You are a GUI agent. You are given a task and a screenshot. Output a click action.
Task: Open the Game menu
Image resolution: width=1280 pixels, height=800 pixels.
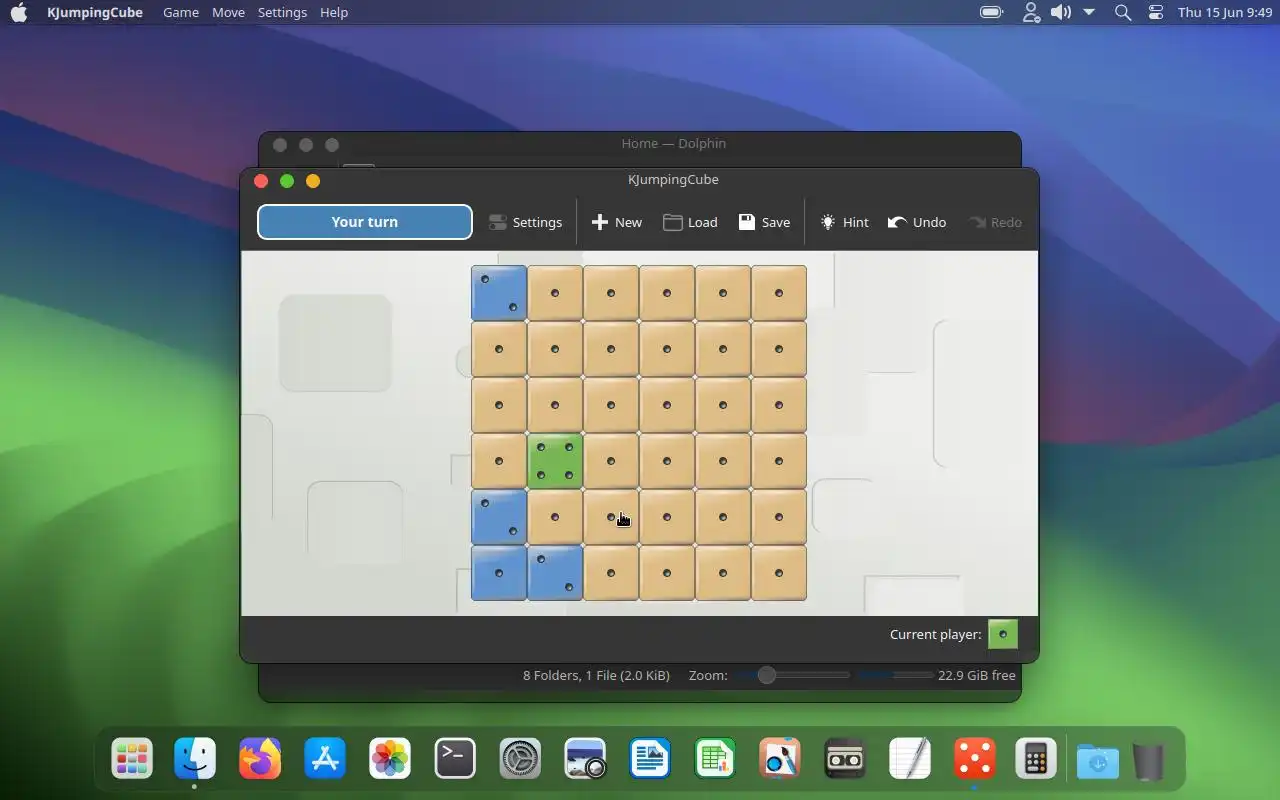181,12
